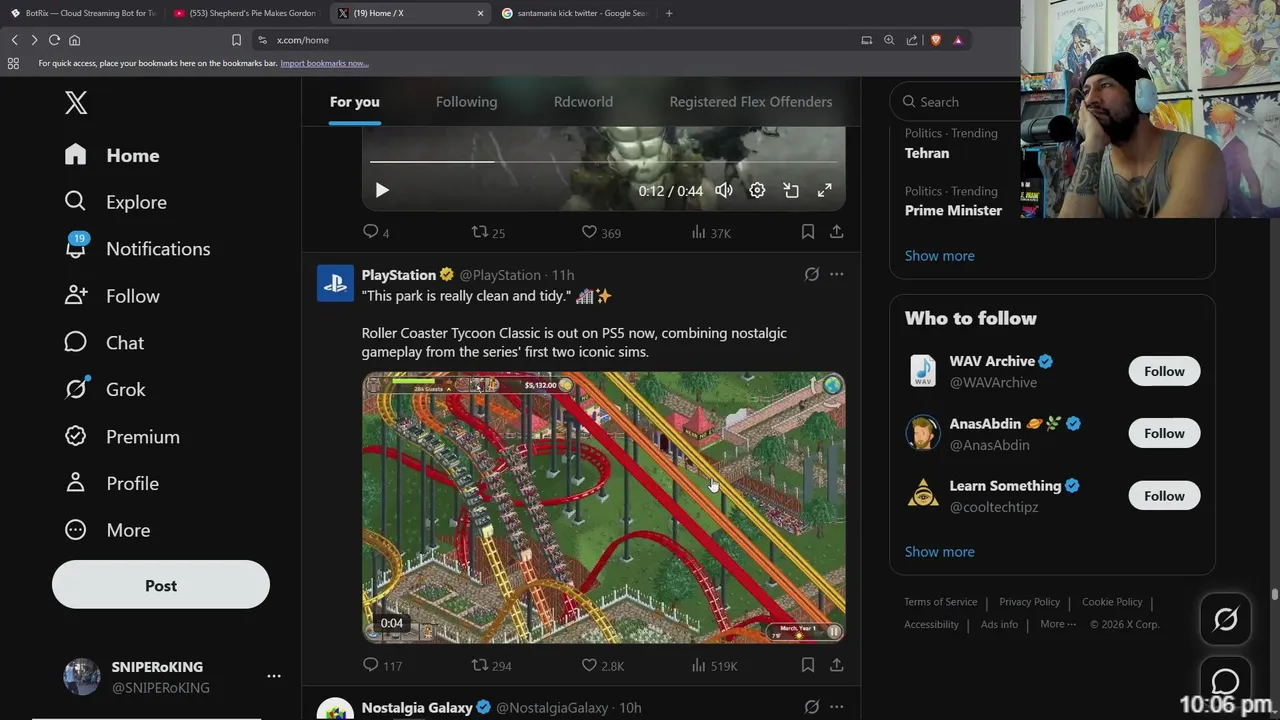Open Privacy Policy footer link

(x=1029, y=602)
